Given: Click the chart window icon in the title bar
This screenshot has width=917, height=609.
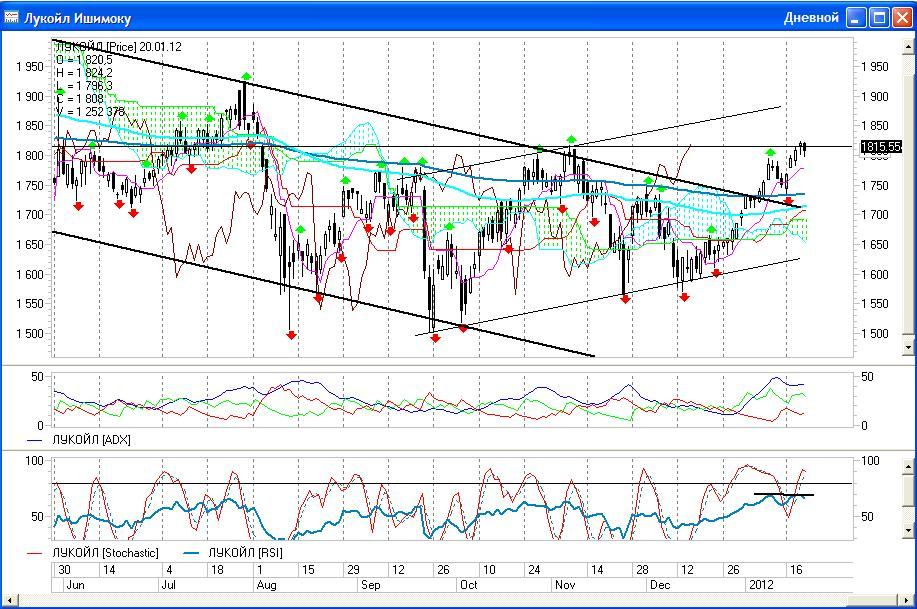Looking at the screenshot, I should coord(11,18).
